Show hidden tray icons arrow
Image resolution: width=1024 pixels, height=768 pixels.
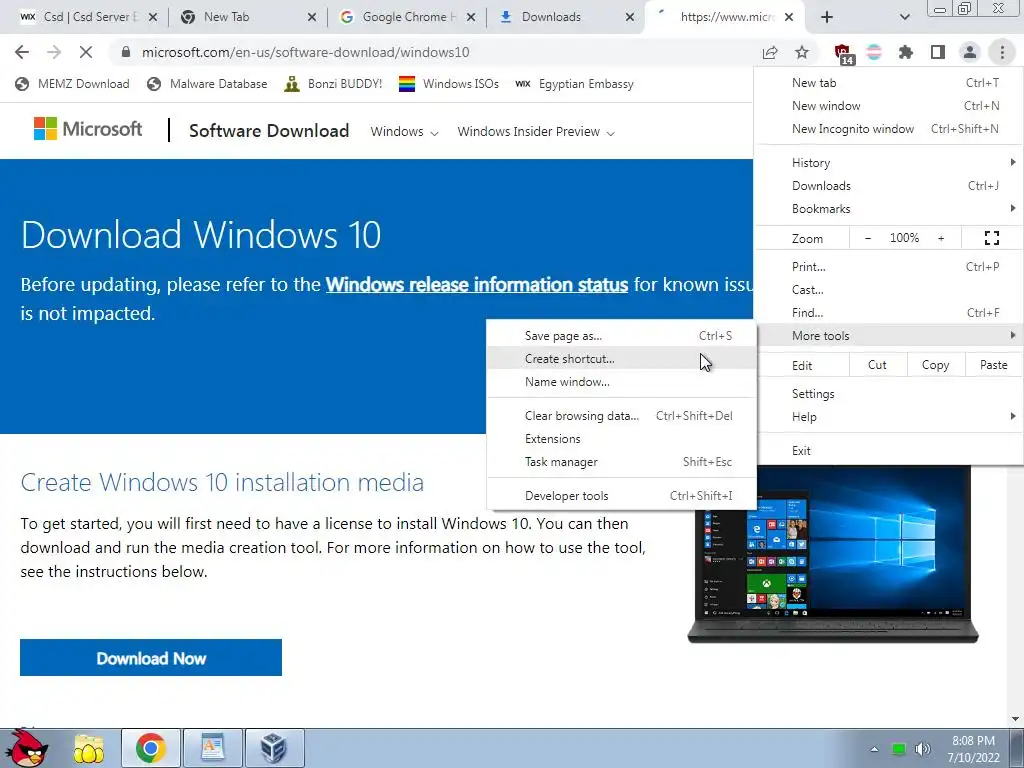click(x=874, y=749)
